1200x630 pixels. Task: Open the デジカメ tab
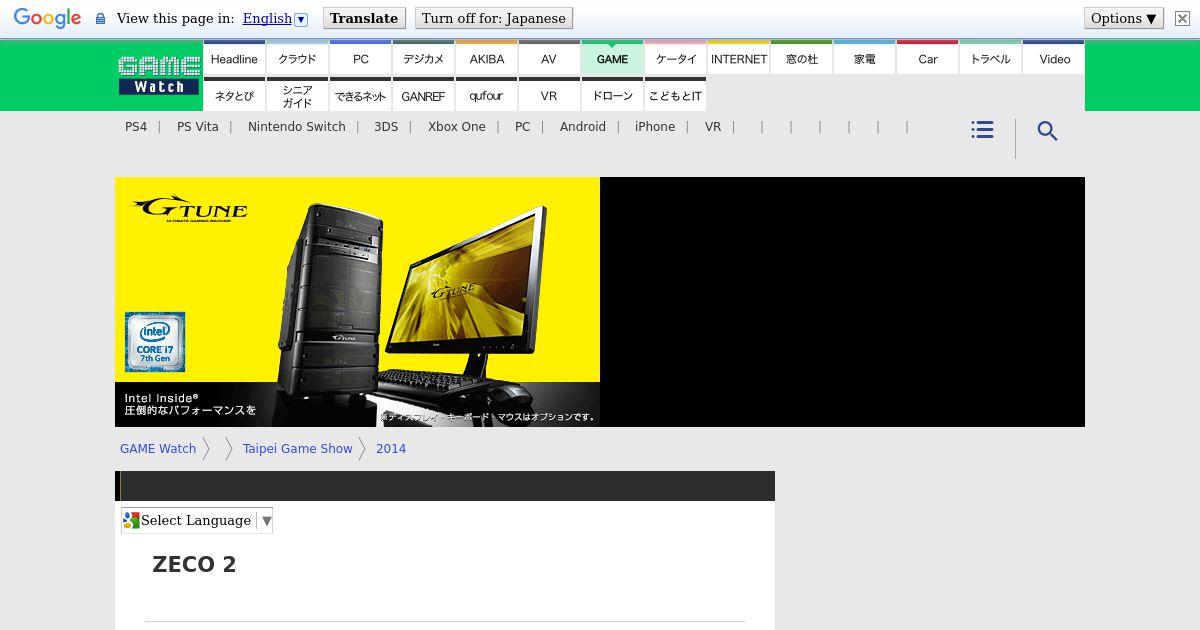(x=423, y=58)
